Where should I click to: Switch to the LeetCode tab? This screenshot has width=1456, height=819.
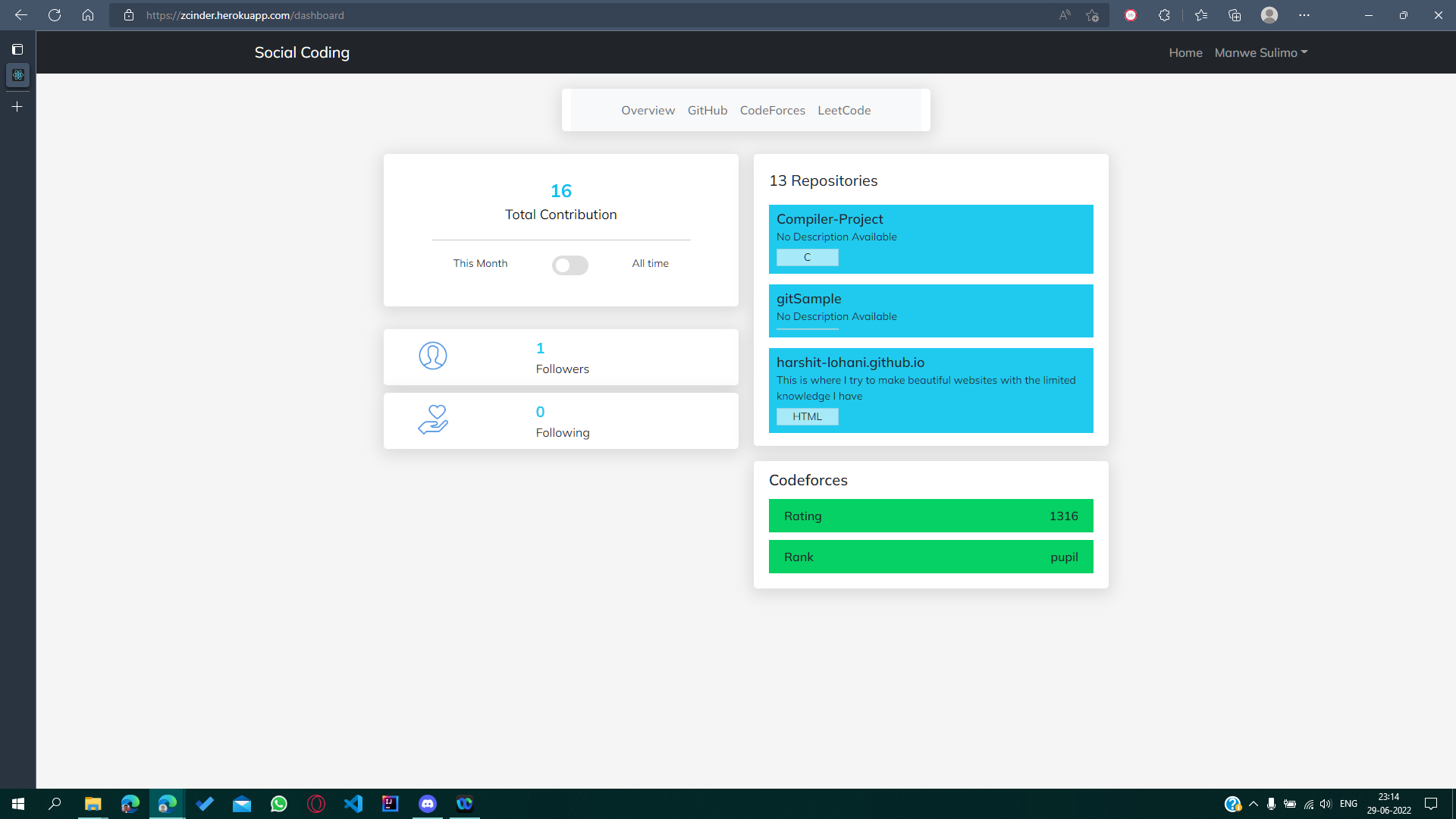pyautogui.click(x=844, y=110)
